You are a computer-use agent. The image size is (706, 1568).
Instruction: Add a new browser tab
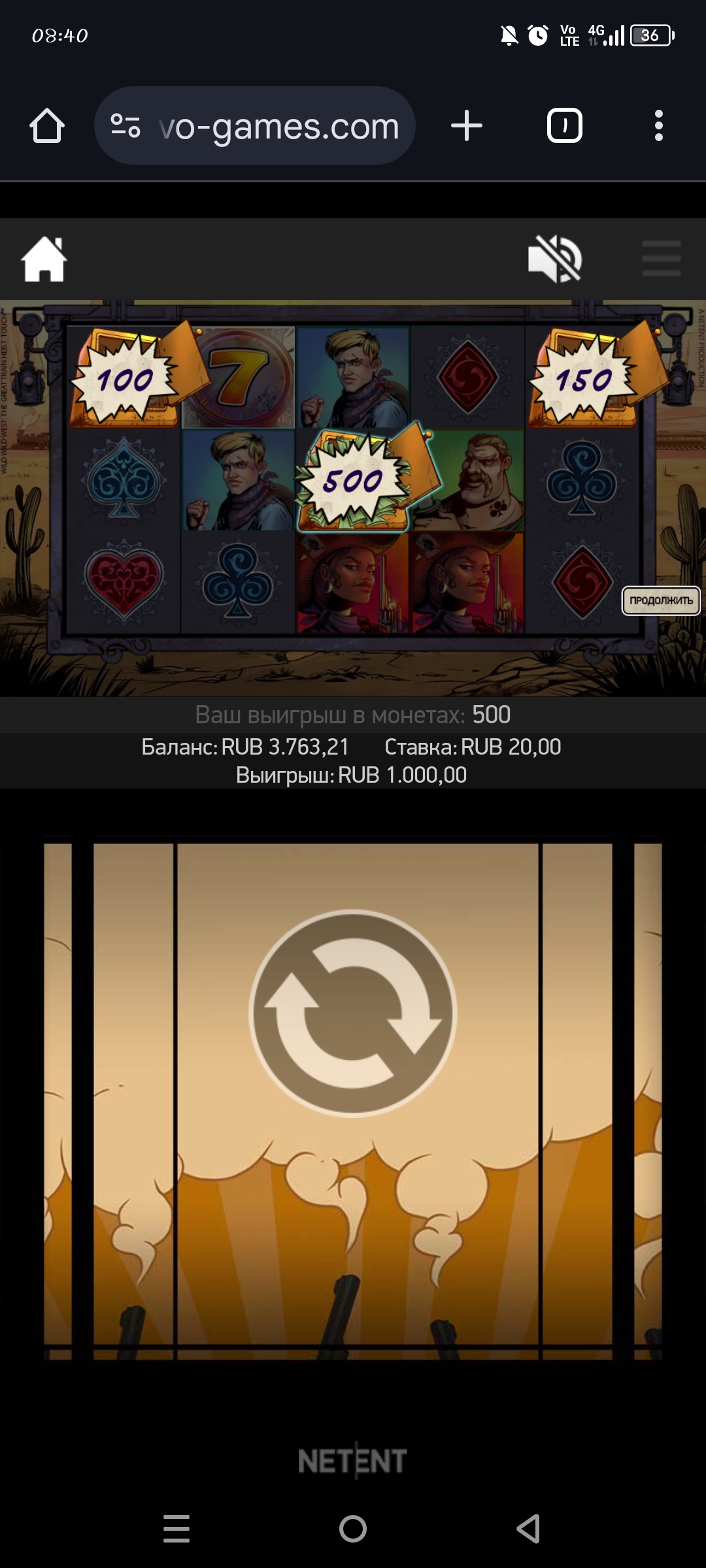coord(467,125)
